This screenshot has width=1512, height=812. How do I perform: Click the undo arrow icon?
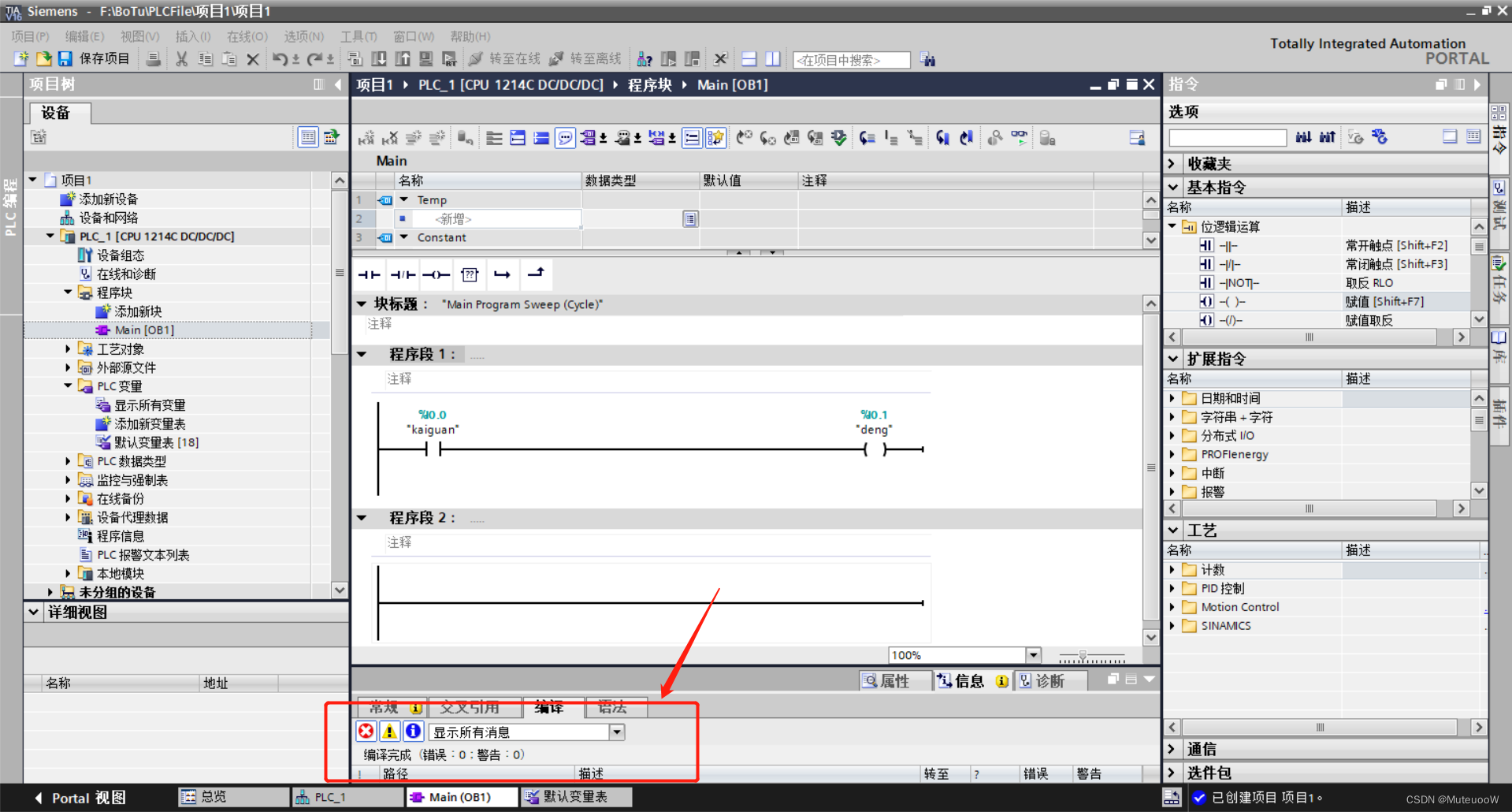point(280,59)
